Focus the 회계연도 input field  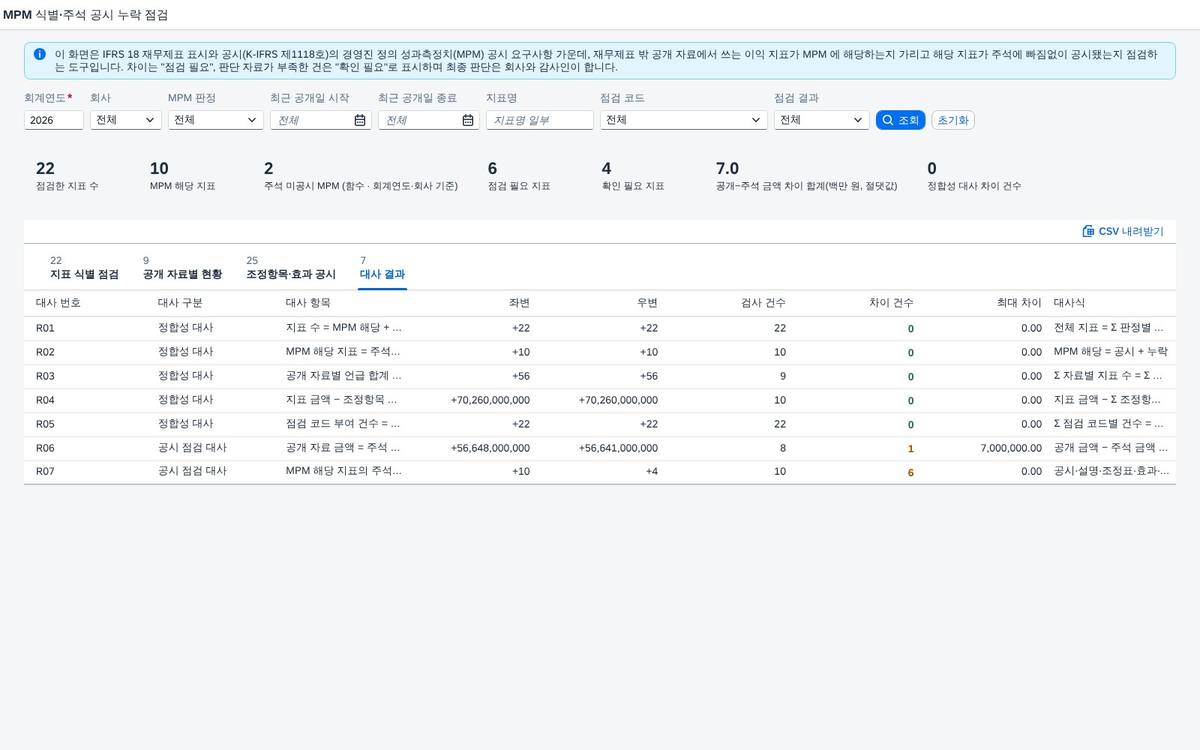(54, 120)
